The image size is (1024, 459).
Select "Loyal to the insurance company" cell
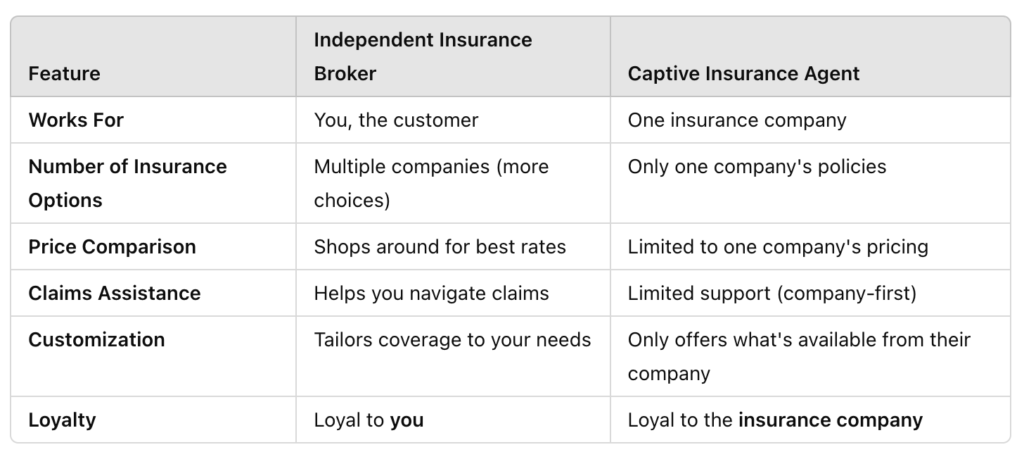pos(774,420)
